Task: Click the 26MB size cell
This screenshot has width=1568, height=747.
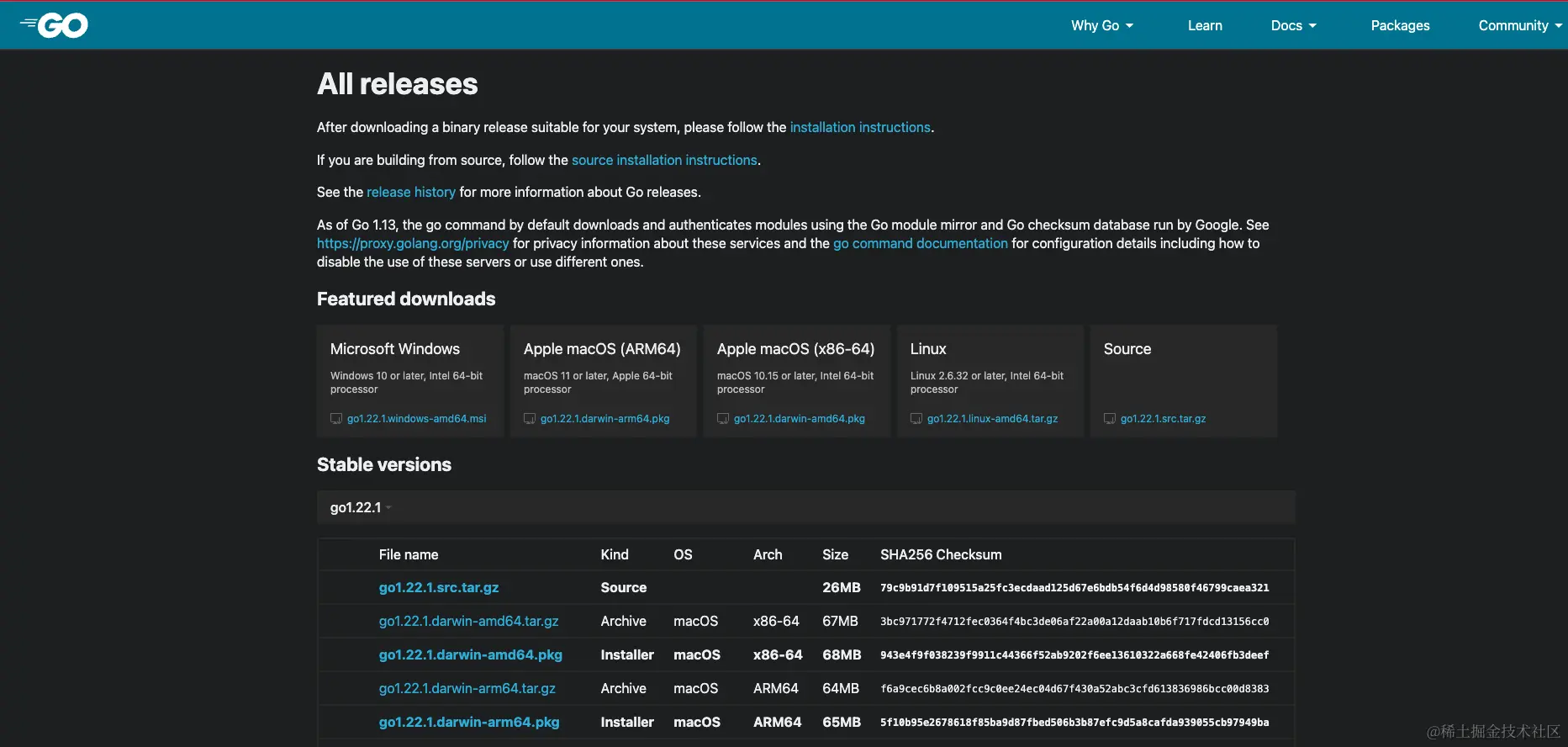Action: pos(842,587)
